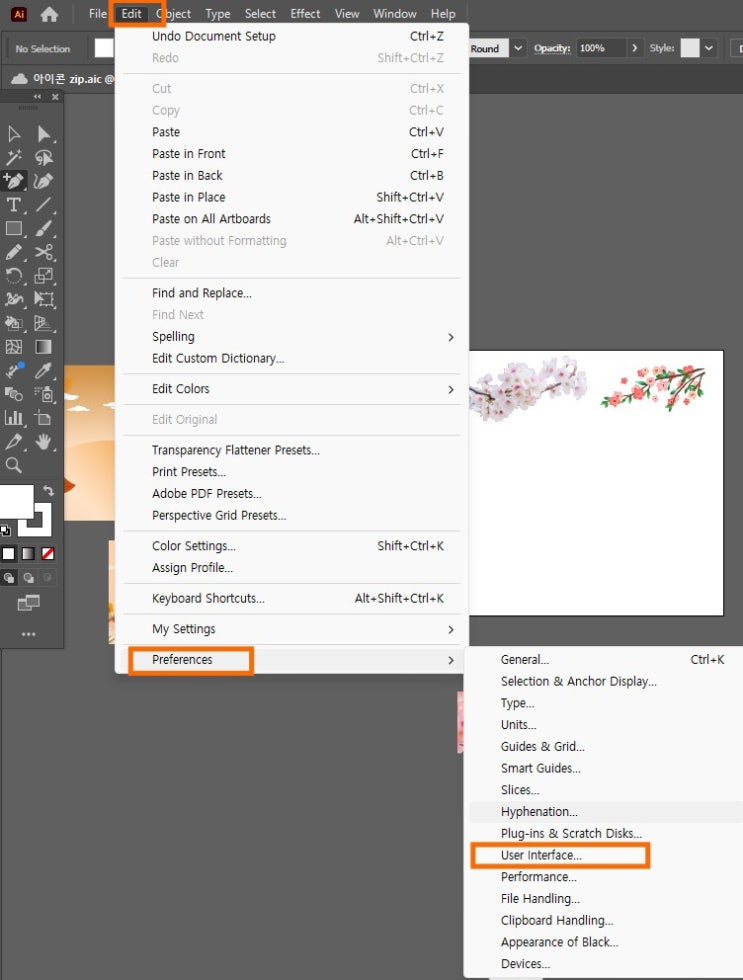Select the Rectangle tool

pyautogui.click(x=14, y=229)
